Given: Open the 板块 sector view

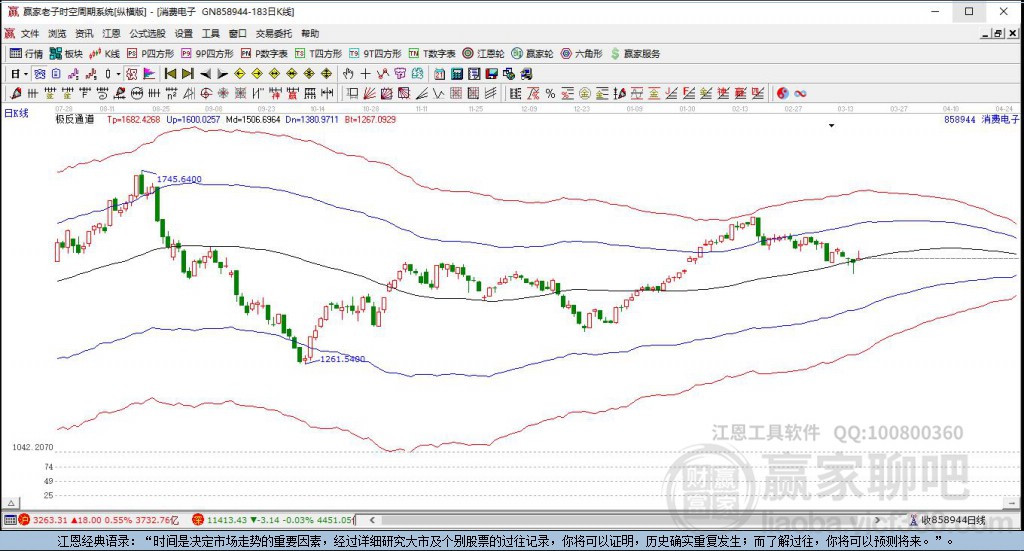Looking at the screenshot, I should pos(66,54).
